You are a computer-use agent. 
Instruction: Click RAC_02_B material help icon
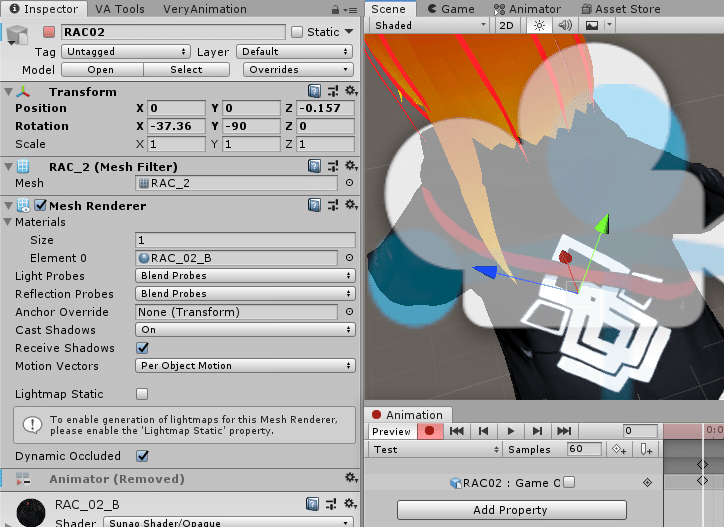pyautogui.click(x=313, y=504)
